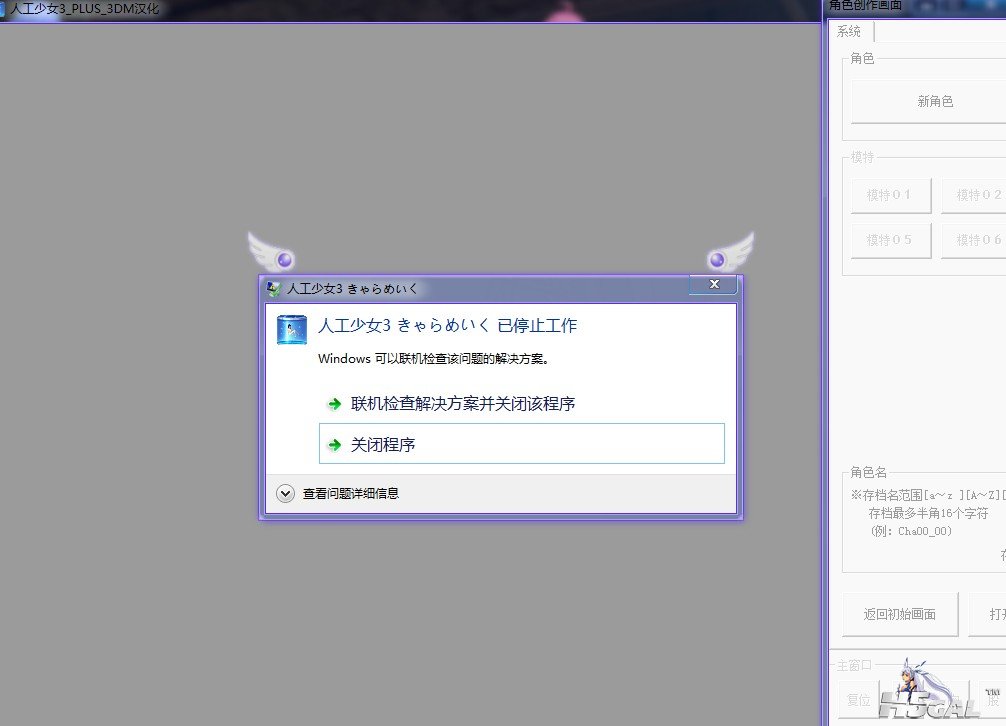Select the 模特01 button
The width and height of the screenshot is (1006, 726).
click(890, 195)
